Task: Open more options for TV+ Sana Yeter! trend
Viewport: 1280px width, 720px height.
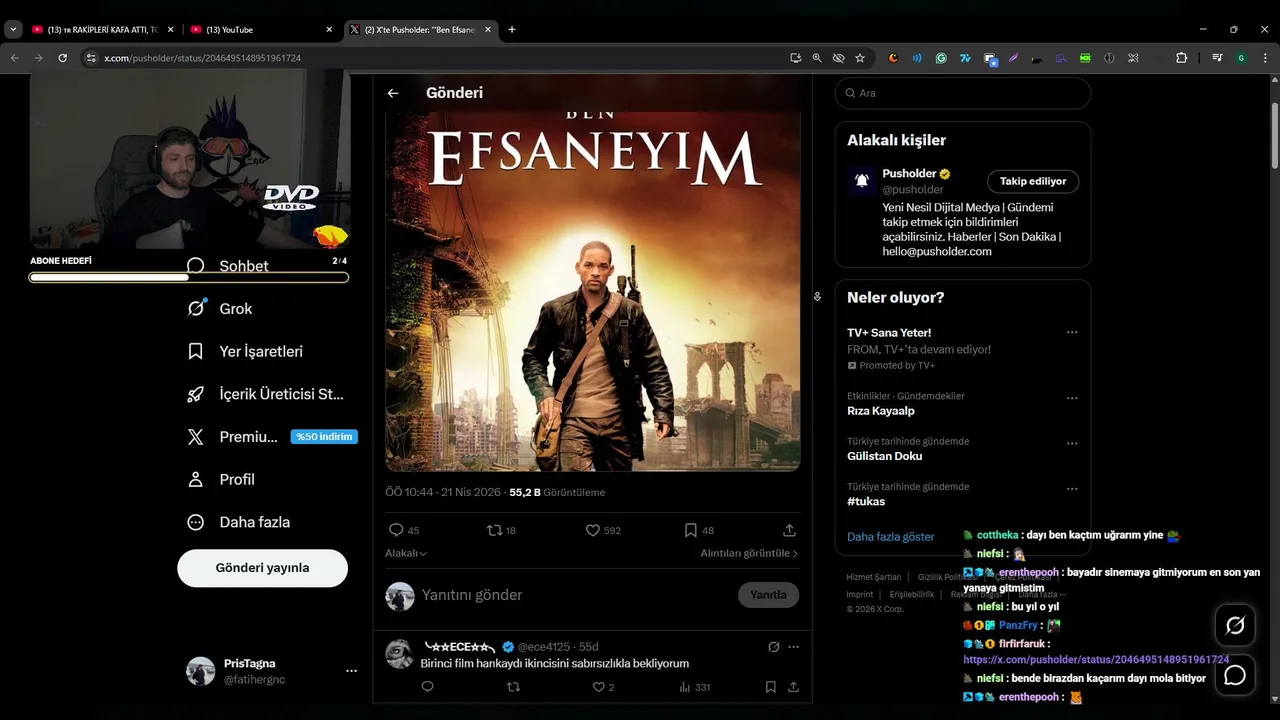Action: click(1072, 332)
